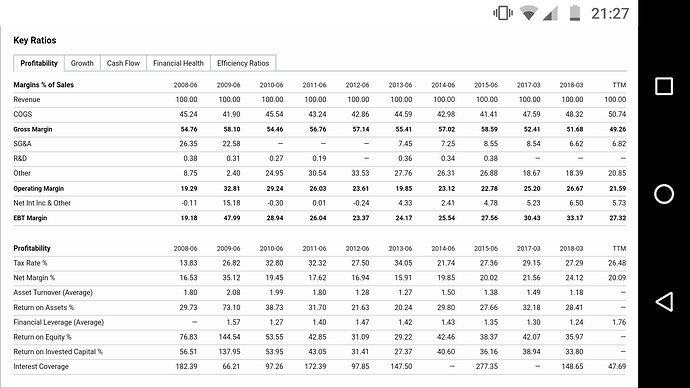Click Asset Turnover value 2.08
This screenshot has width=690, height=388.
click(233, 293)
